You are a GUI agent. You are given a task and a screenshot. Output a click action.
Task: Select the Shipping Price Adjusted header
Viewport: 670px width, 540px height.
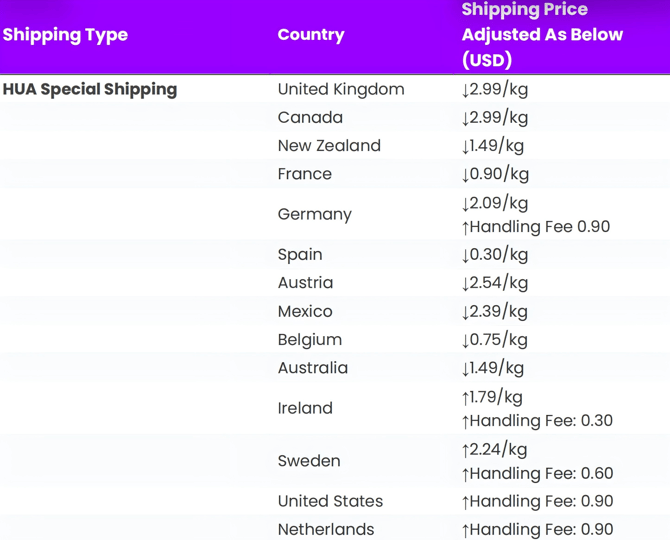point(542,35)
